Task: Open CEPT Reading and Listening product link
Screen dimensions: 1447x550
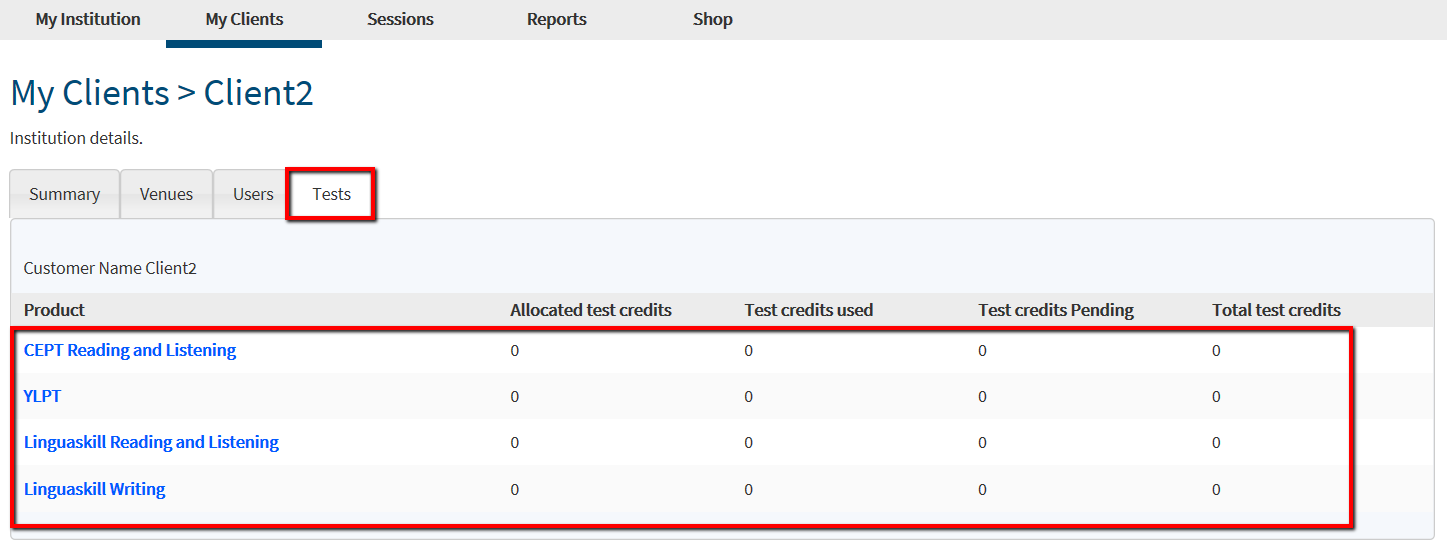Action: pyautogui.click(x=130, y=350)
